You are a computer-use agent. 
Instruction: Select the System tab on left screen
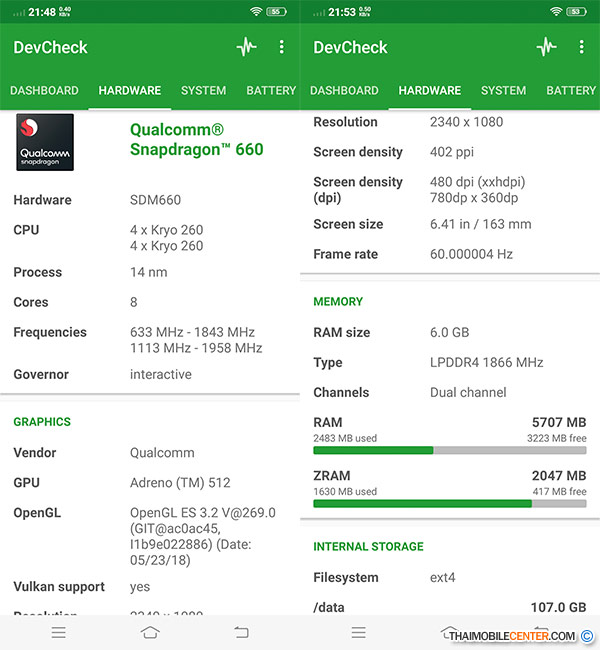tap(203, 91)
